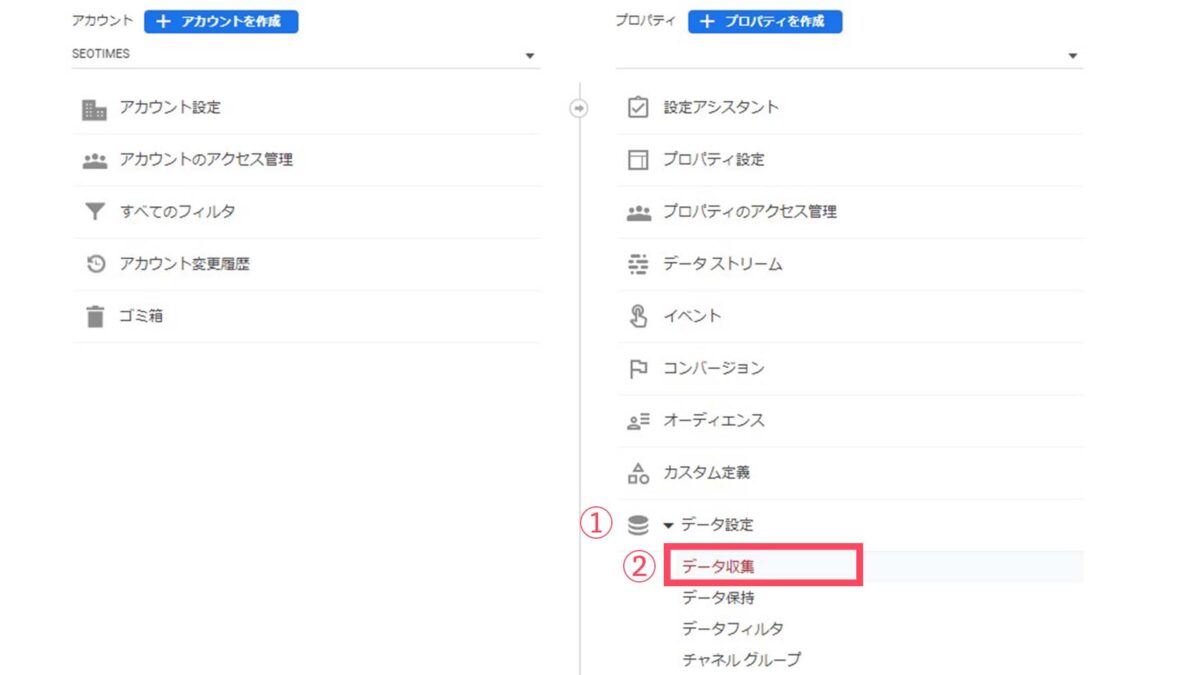Click the 設定アシスタント checklist icon

coord(637,107)
